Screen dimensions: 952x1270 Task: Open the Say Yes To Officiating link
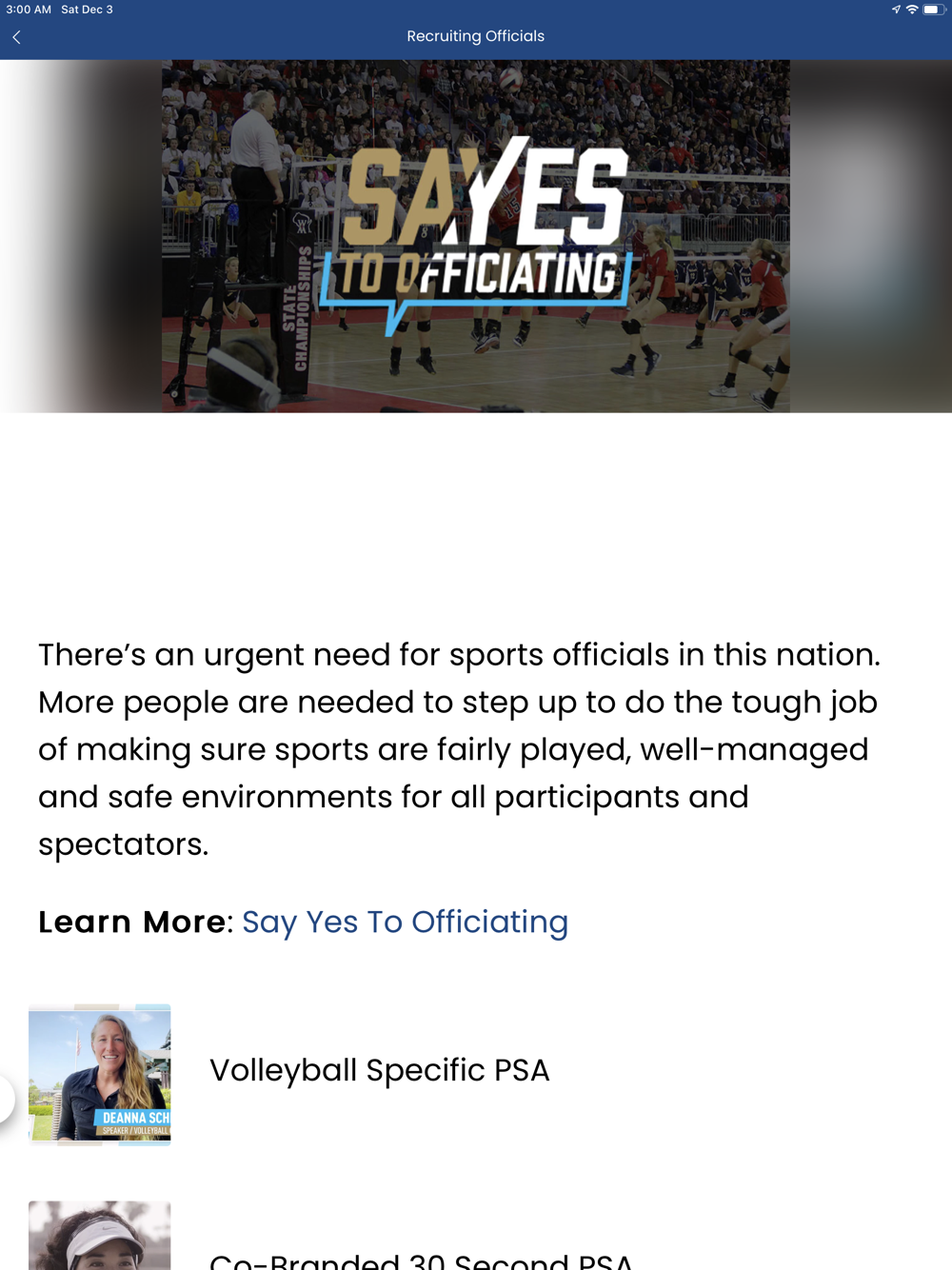pos(405,922)
